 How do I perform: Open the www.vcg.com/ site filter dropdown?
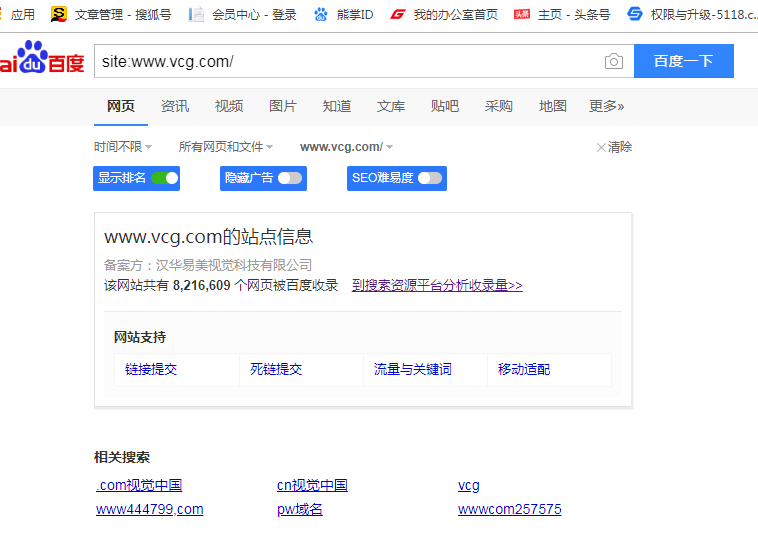pos(346,147)
